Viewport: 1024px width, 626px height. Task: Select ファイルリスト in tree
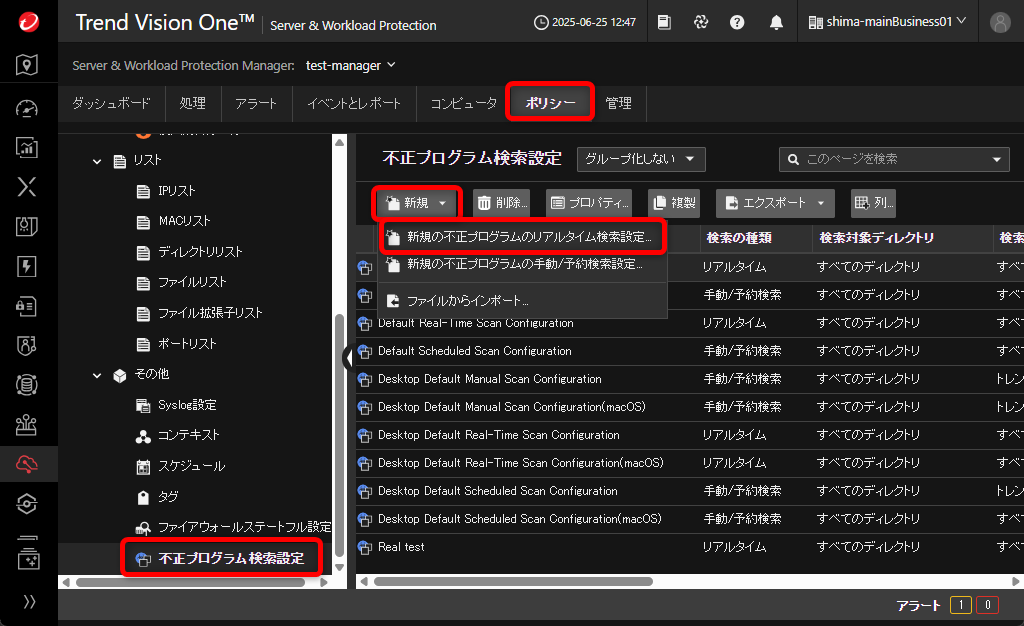click(x=192, y=282)
